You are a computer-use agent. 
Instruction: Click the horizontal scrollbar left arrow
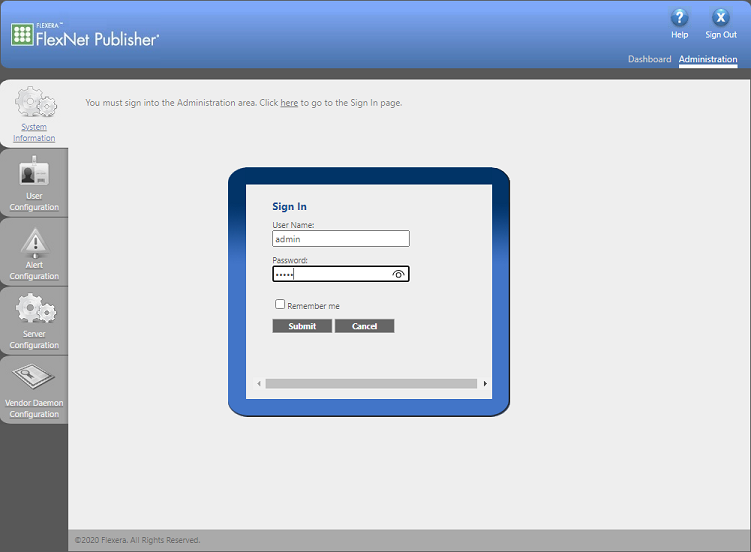[x=259, y=383]
